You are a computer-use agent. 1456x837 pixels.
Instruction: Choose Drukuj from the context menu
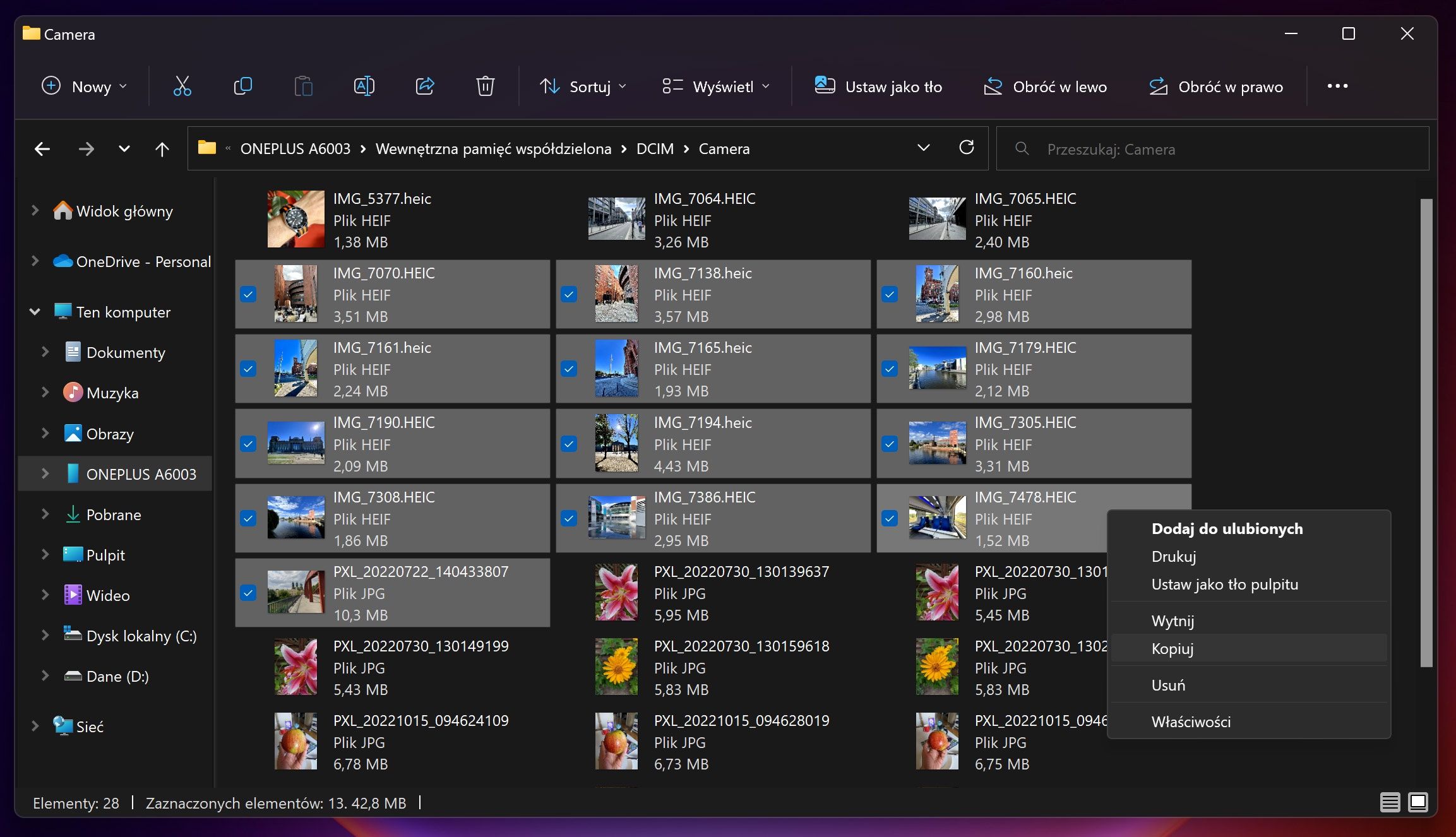coord(1249,556)
